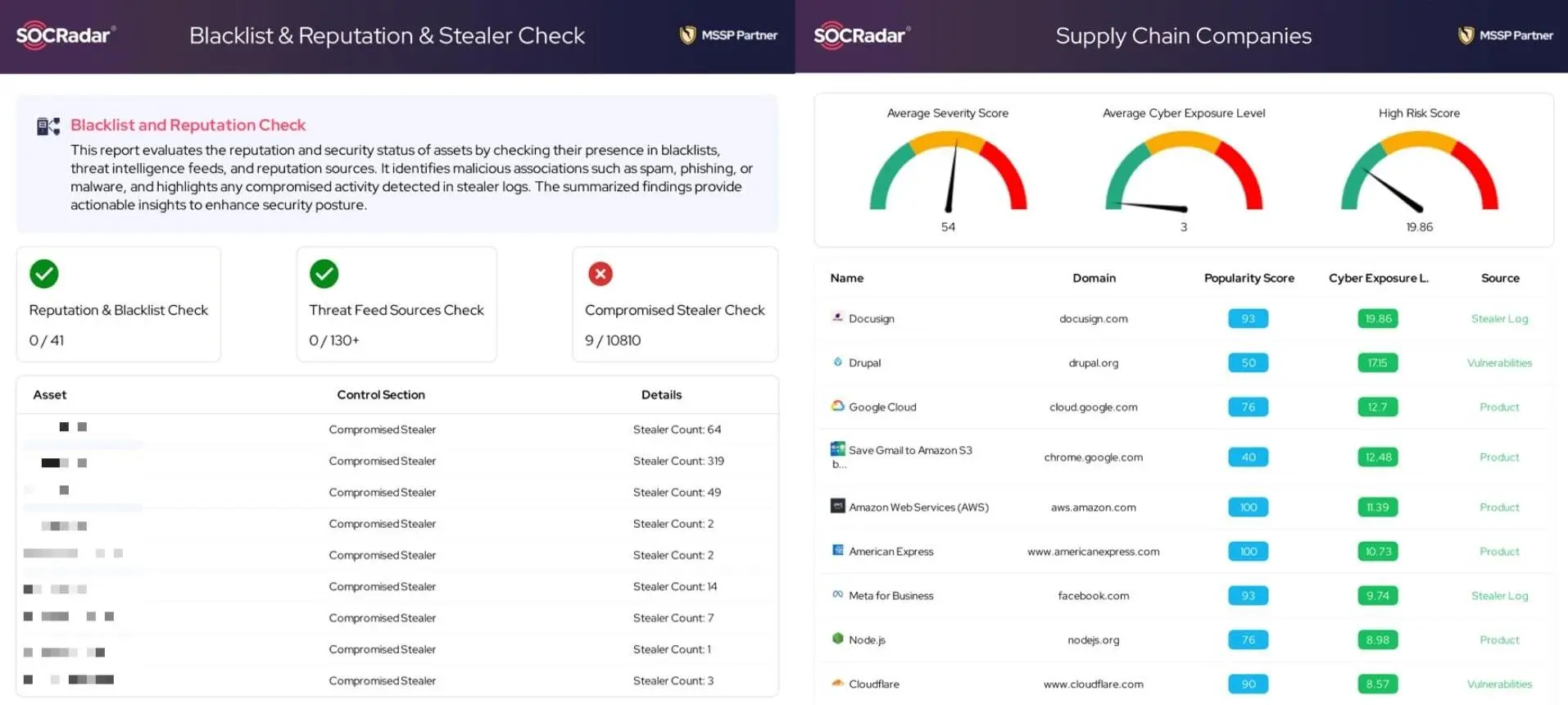Select the row with Stealer Count: 7

coord(397,617)
